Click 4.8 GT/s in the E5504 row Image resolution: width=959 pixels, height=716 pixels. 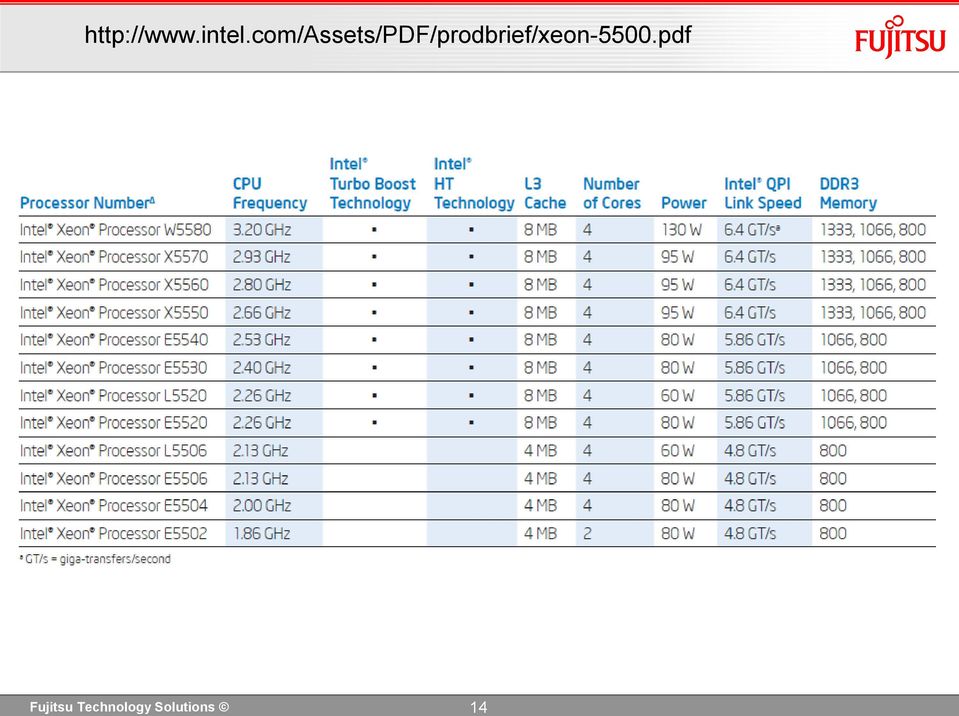pos(750,506)
